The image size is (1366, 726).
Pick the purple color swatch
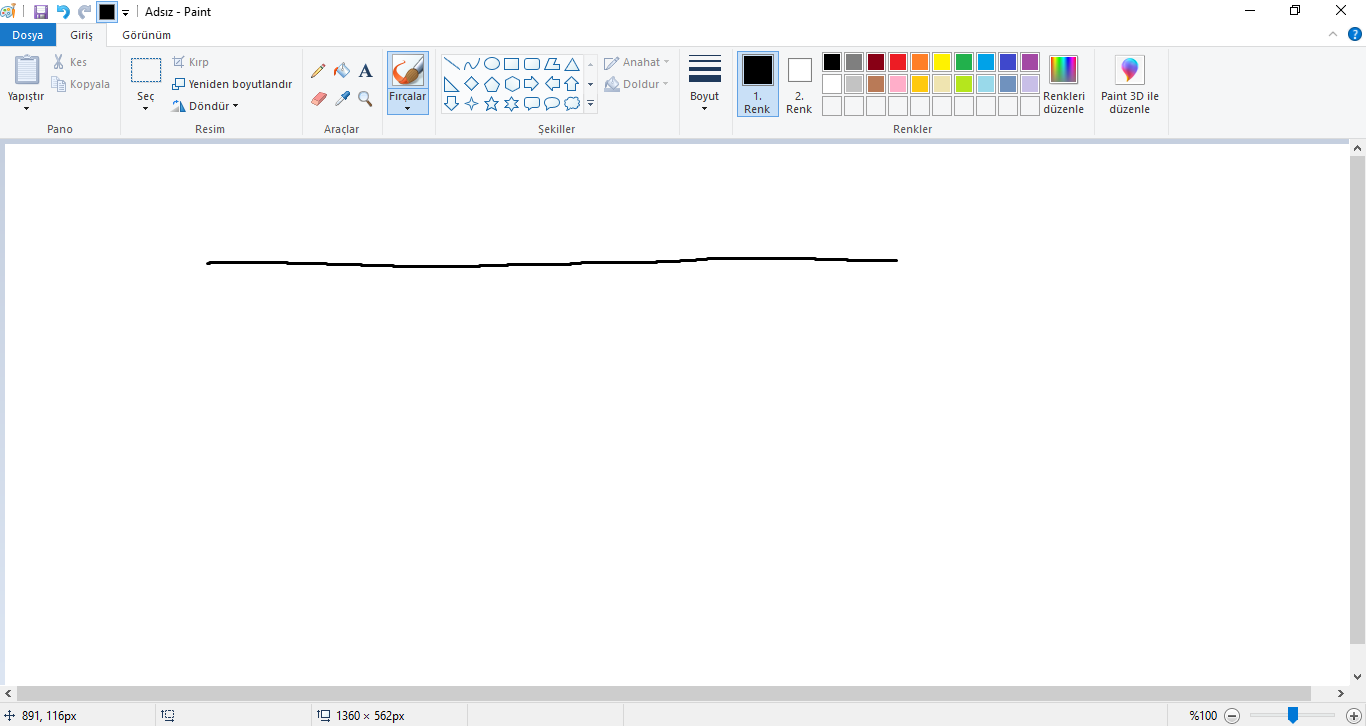[1030, 62]
